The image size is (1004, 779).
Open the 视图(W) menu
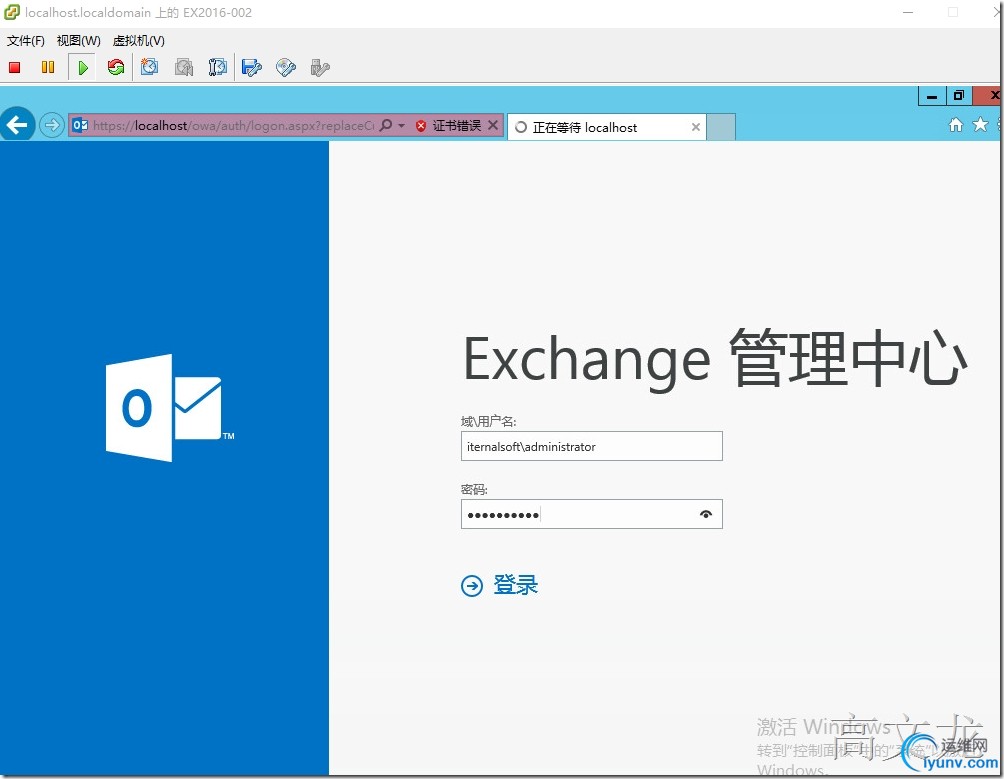pyautogui.click(x=79, y=41)
